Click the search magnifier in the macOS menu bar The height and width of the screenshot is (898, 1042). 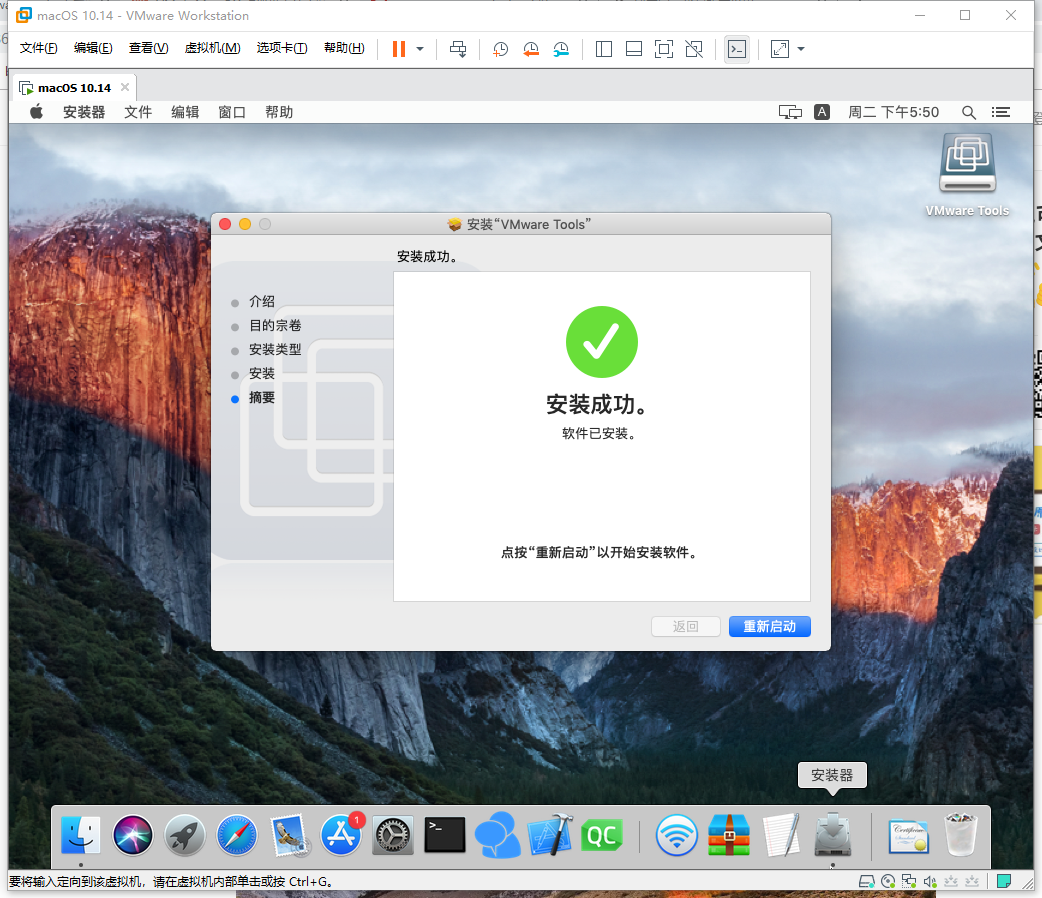(968, 112)
